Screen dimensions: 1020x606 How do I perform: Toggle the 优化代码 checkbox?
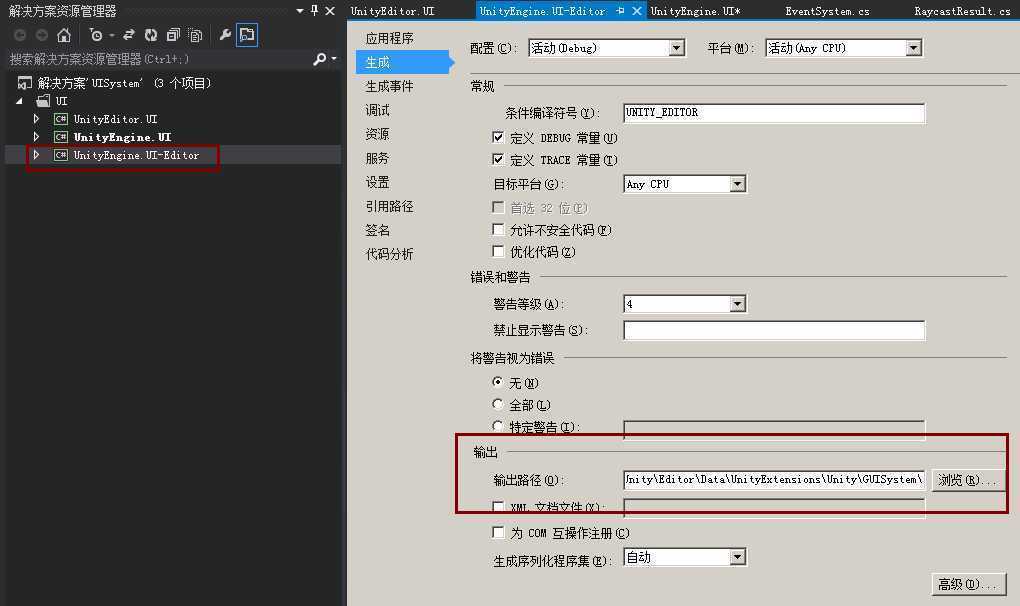pyautogui.click(x=498, y=252)
